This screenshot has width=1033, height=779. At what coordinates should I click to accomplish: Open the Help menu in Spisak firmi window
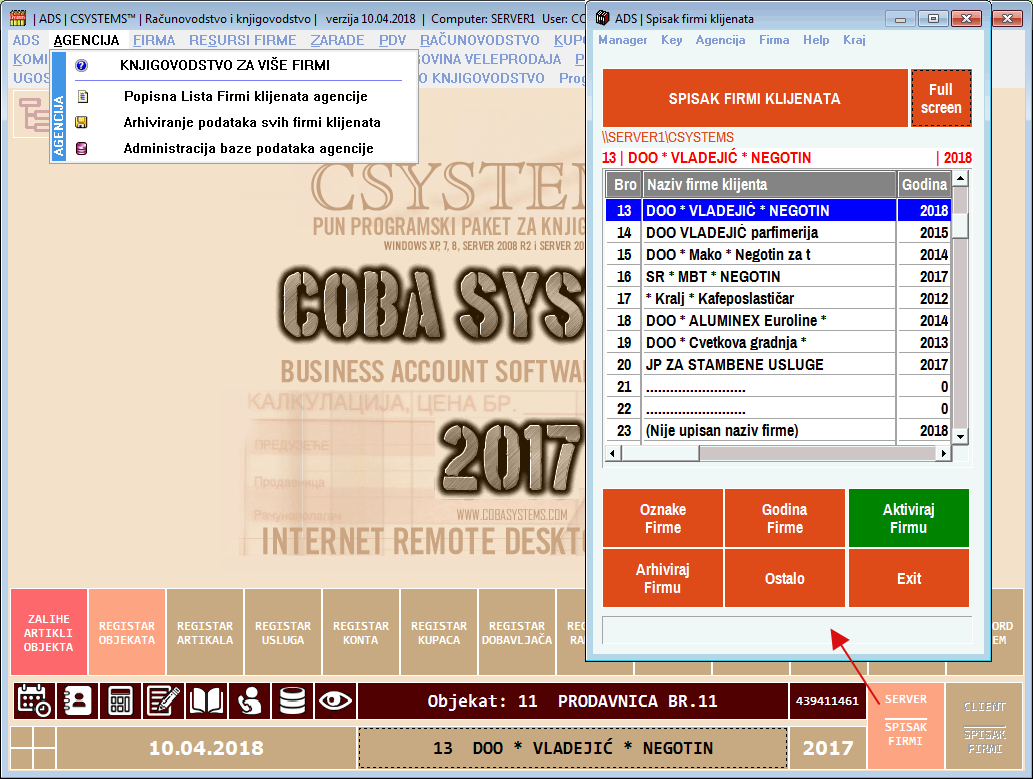point(816,40)
